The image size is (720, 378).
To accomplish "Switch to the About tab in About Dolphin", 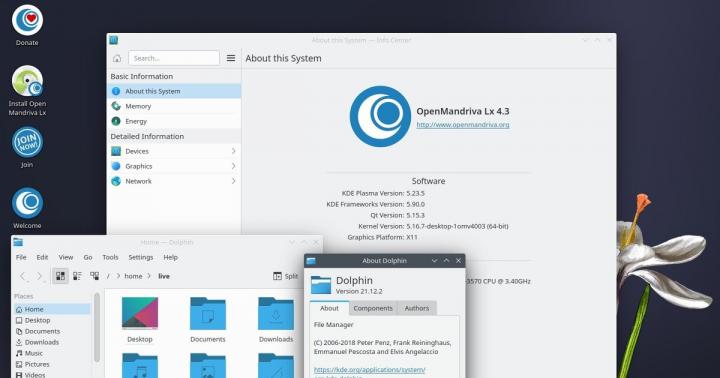I will pyautogui.click(x=329, y=308).
